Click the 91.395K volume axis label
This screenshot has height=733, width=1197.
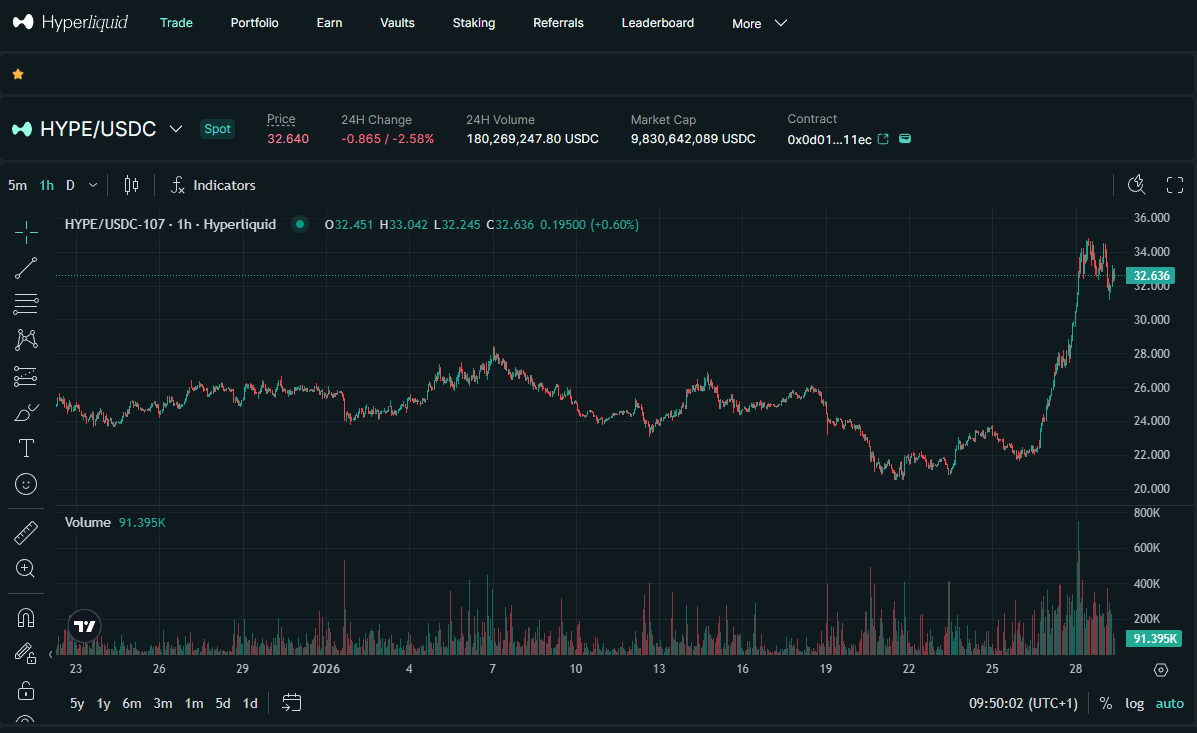1153,638
